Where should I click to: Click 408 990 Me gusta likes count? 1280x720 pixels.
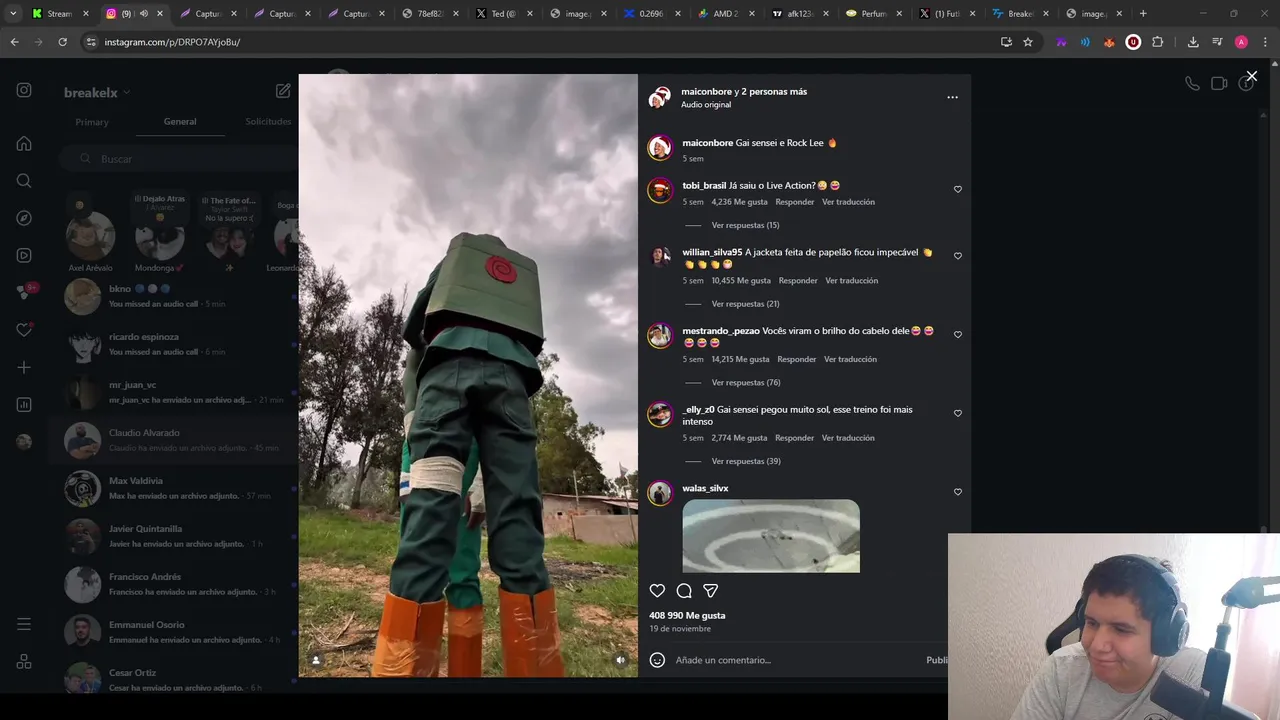point(687,616)
